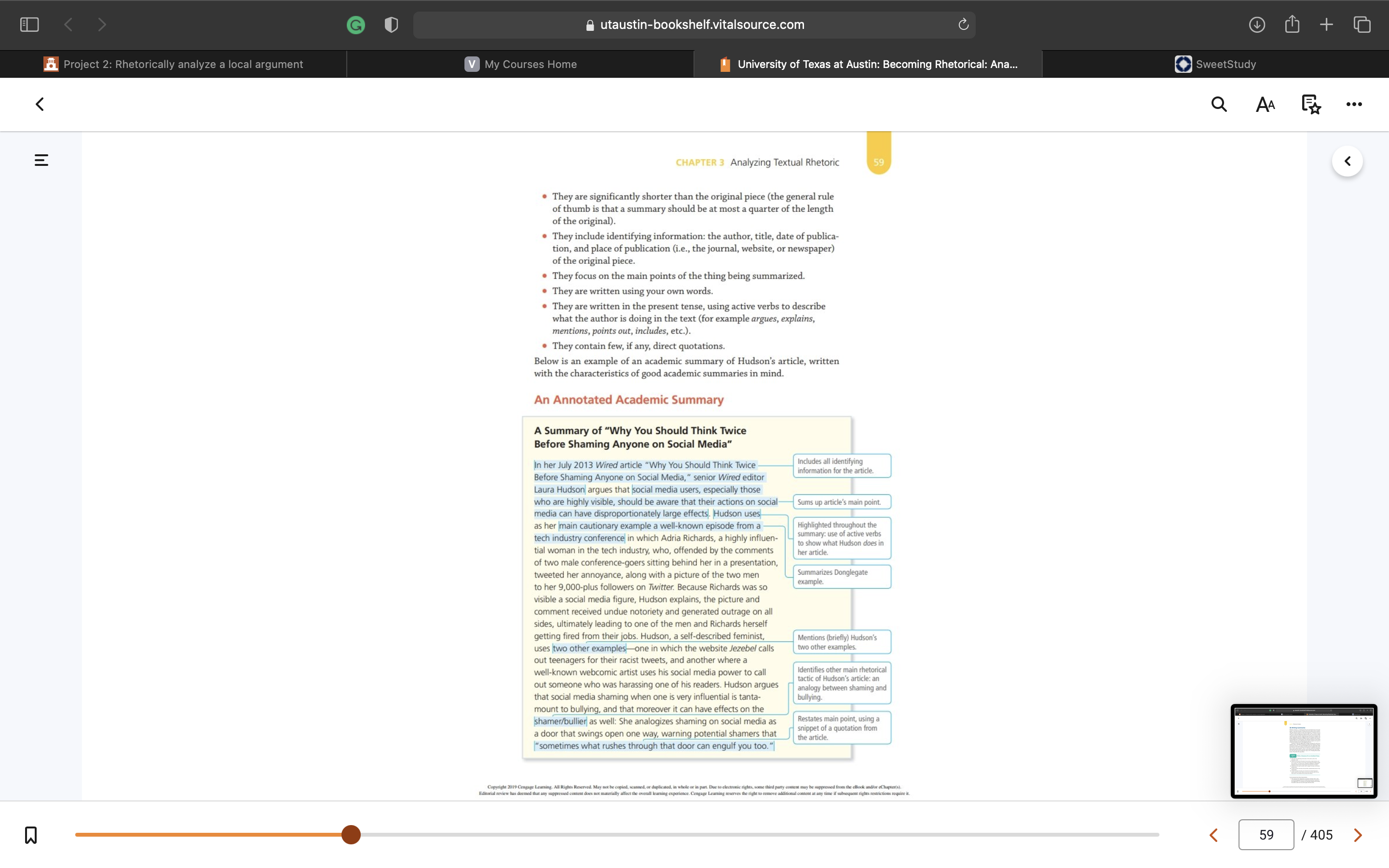This screenshot has height=868, width=1389.
Task: Open a new tab
Action: 1326,25
